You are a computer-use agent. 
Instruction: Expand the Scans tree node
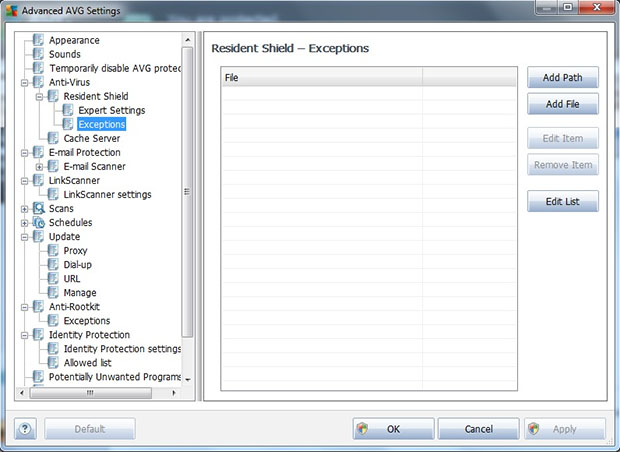pos(25,209)
